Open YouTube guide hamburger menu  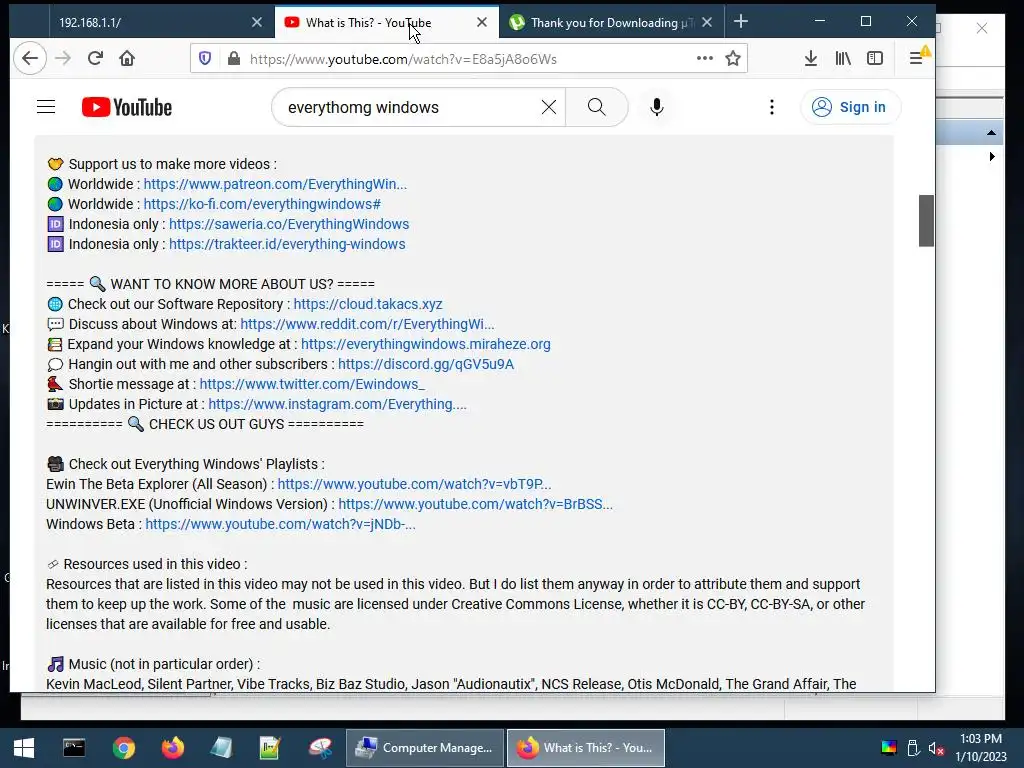tap(46, 106)
